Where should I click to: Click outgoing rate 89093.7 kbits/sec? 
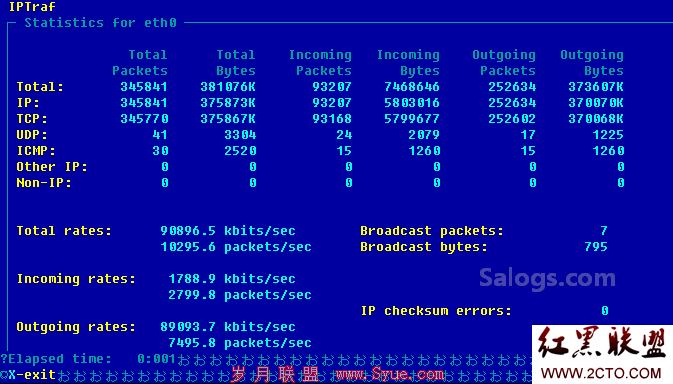(228, 327)
